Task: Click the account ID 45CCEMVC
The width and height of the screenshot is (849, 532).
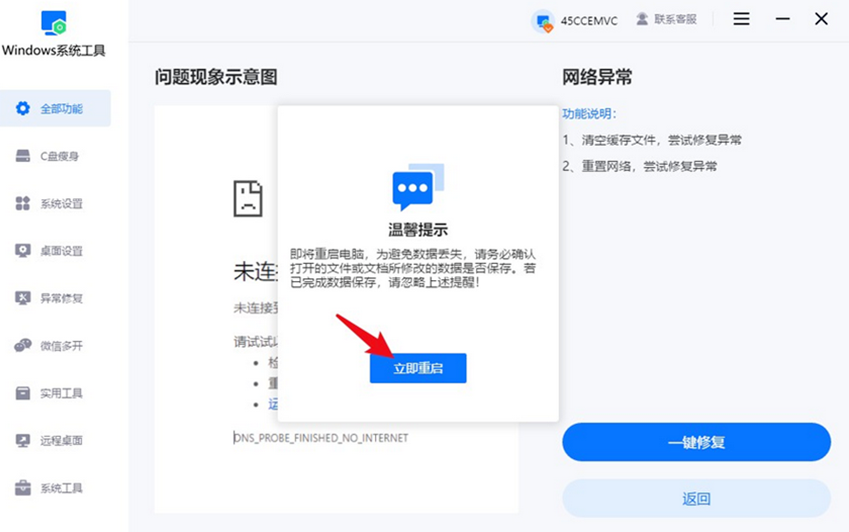Action: tap(589, 21)
